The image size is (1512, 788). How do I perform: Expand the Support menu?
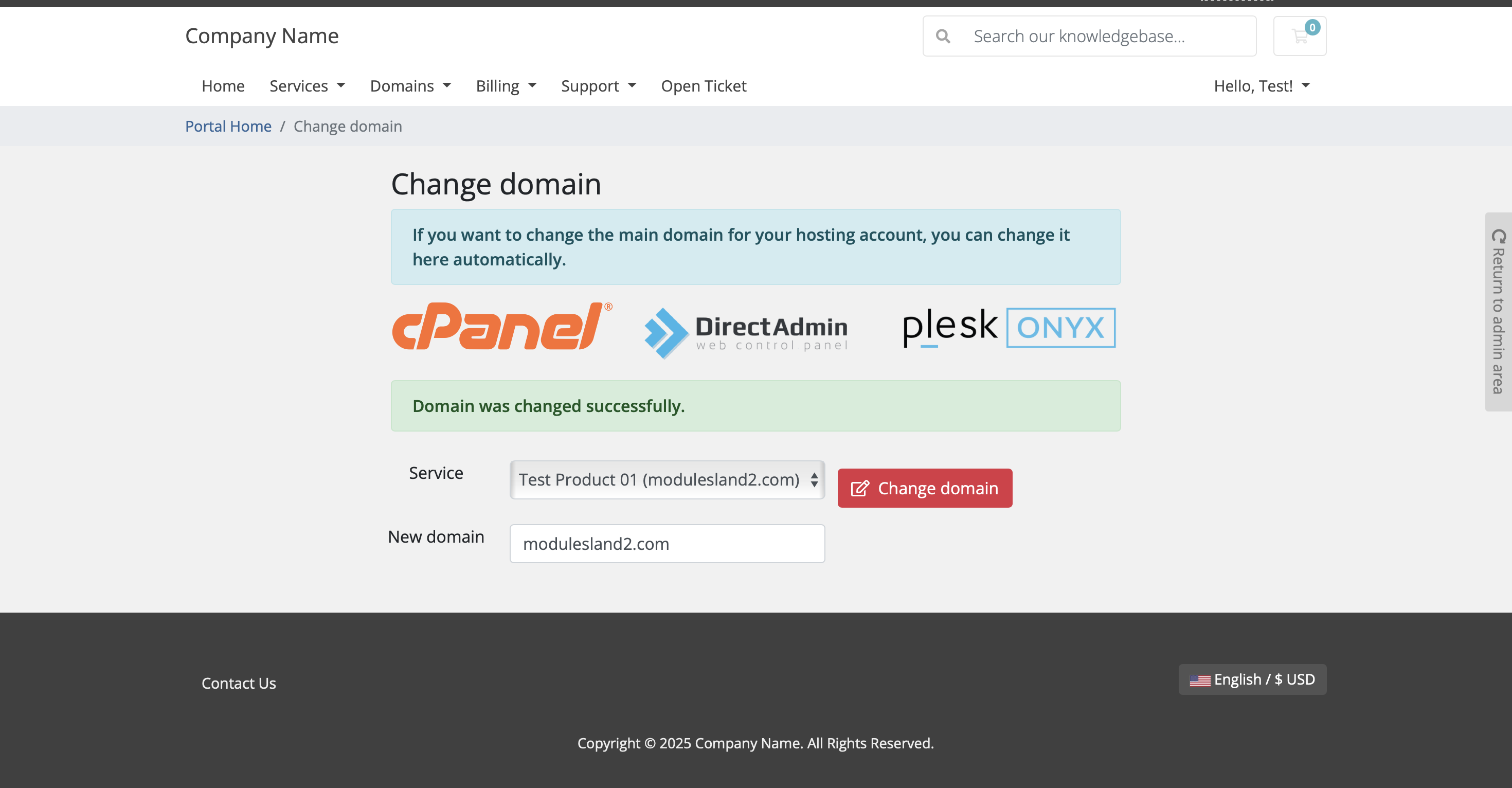coord(598,86)
